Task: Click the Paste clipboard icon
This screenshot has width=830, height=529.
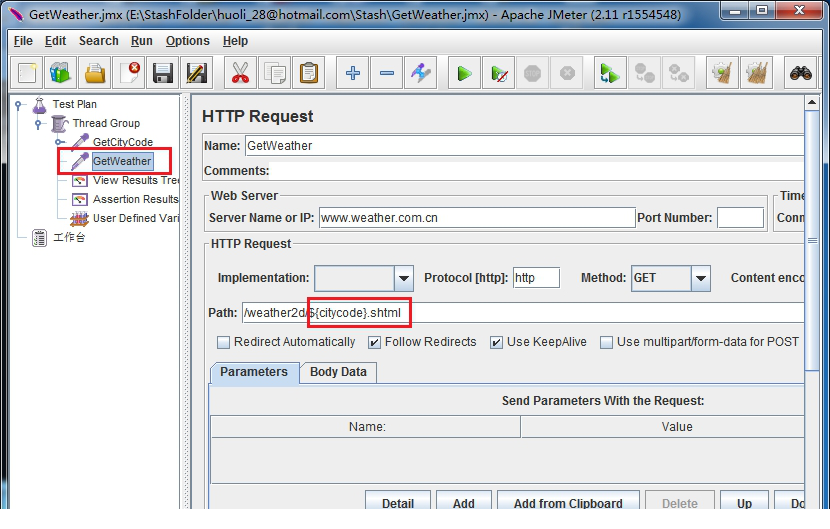Action: pyautogui.click(x=308, y=73)
